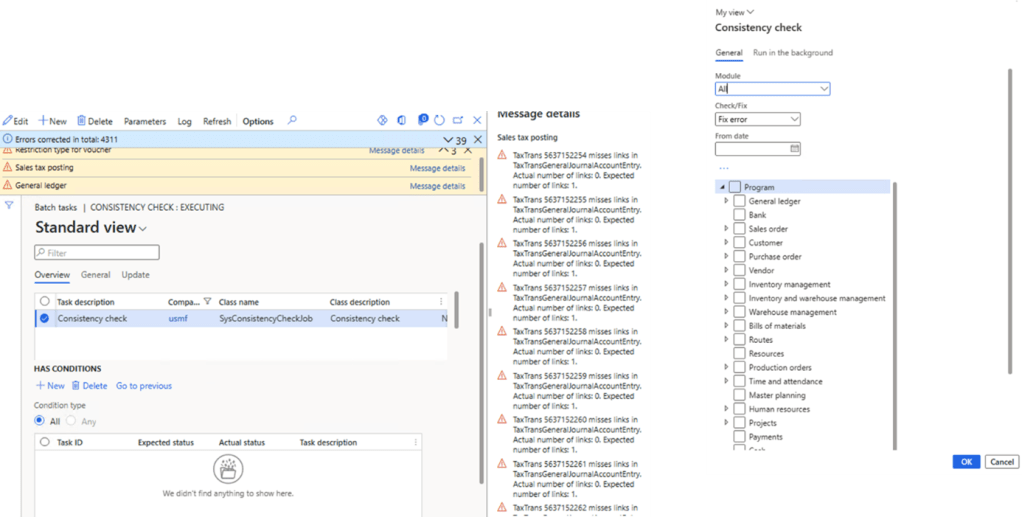Select the Any condition type radio button
The width and height of the screenshot is (1022, 517).
tap(71, 421)
